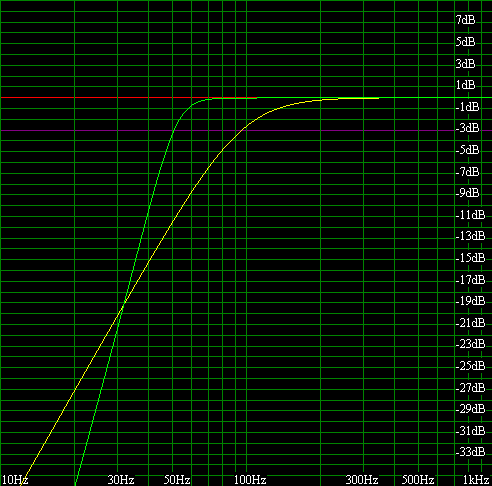The height and width of the screenshot is (486, 492).
Task: Click the -15dB axis label
Action: pos(470,258)
